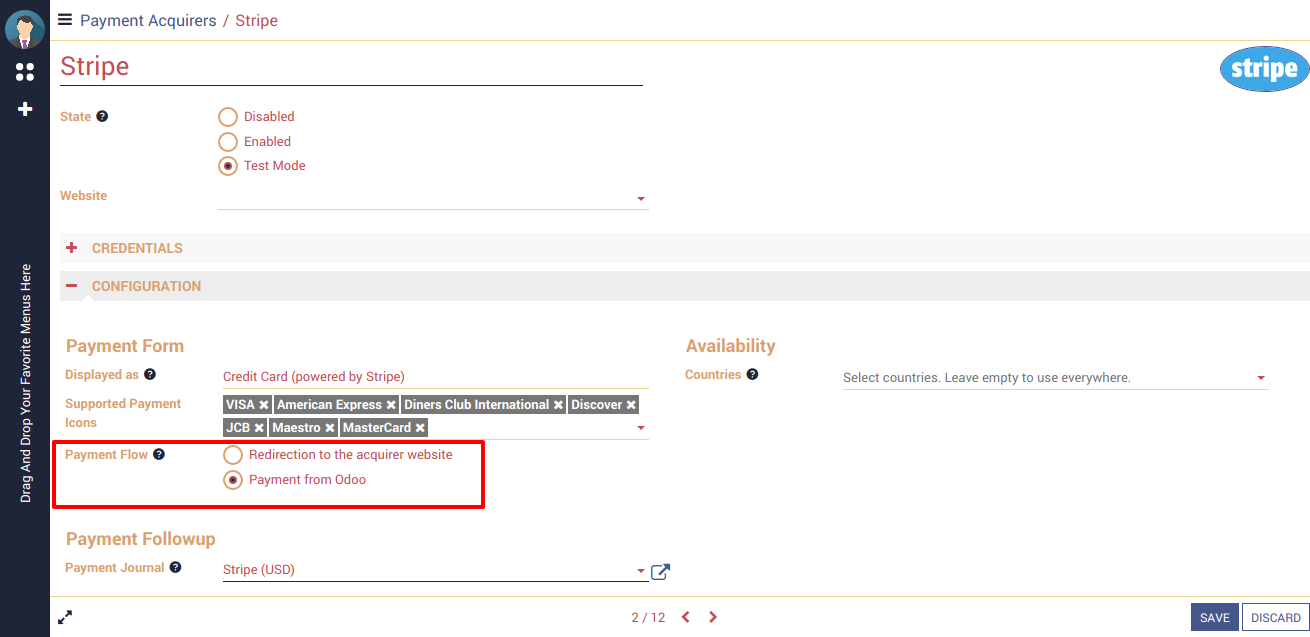The image size is (1310, 637).
Task: Go to previous record arrow
Action: coord(686,617)
